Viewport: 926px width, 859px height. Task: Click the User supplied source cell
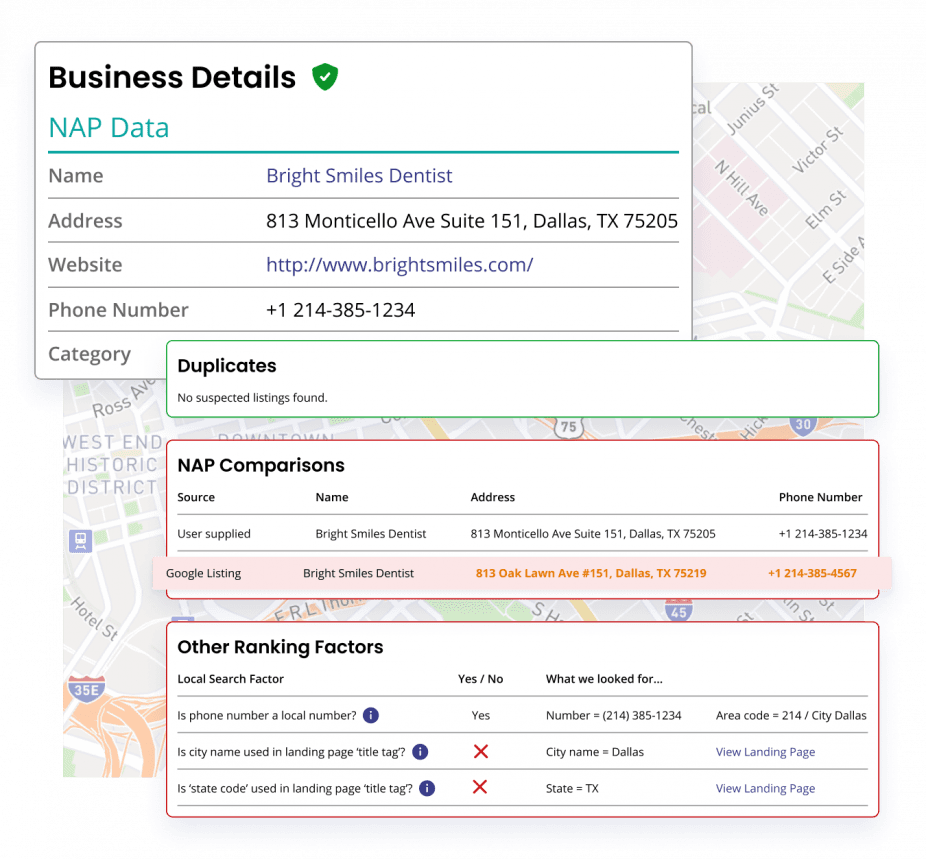214,534
